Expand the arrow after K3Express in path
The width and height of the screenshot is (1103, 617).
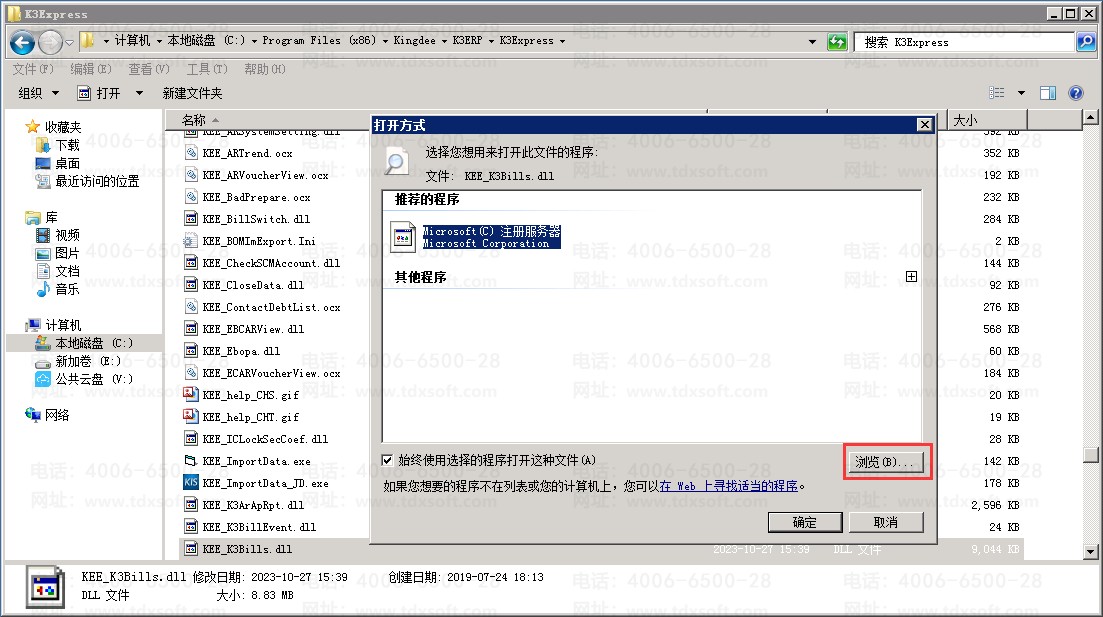pos(562,41)
